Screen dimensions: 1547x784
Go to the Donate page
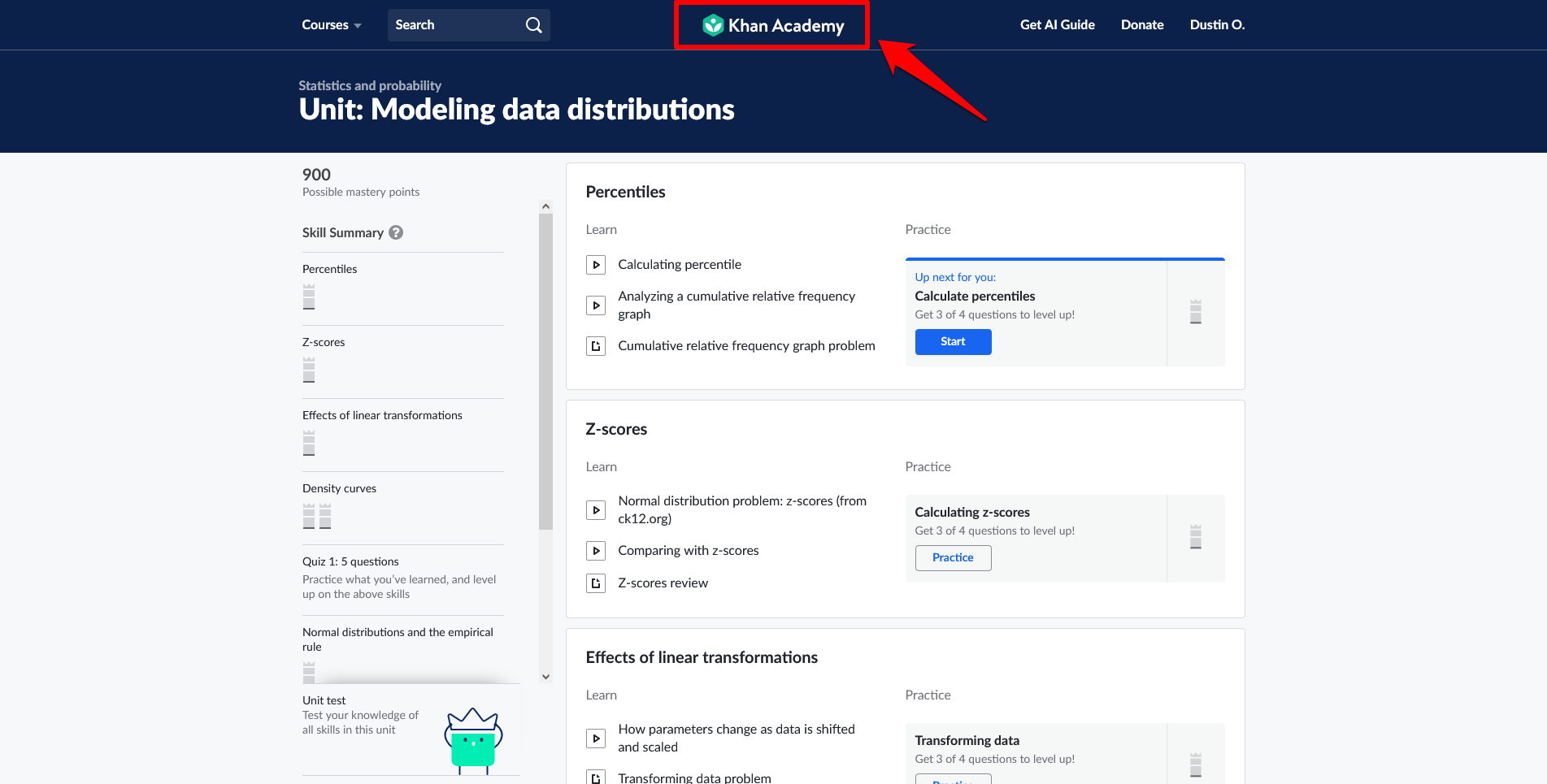(1142, 25)
